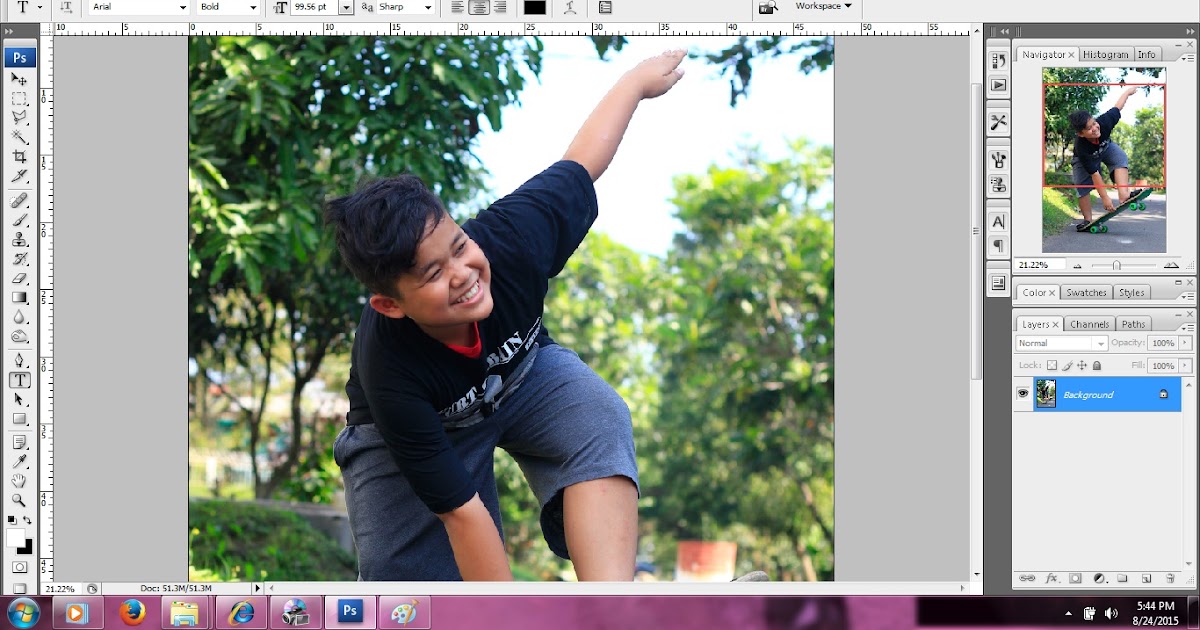Toggle Lock transparent pixels
1200x630 pixels.
[x=1052, y=366]
